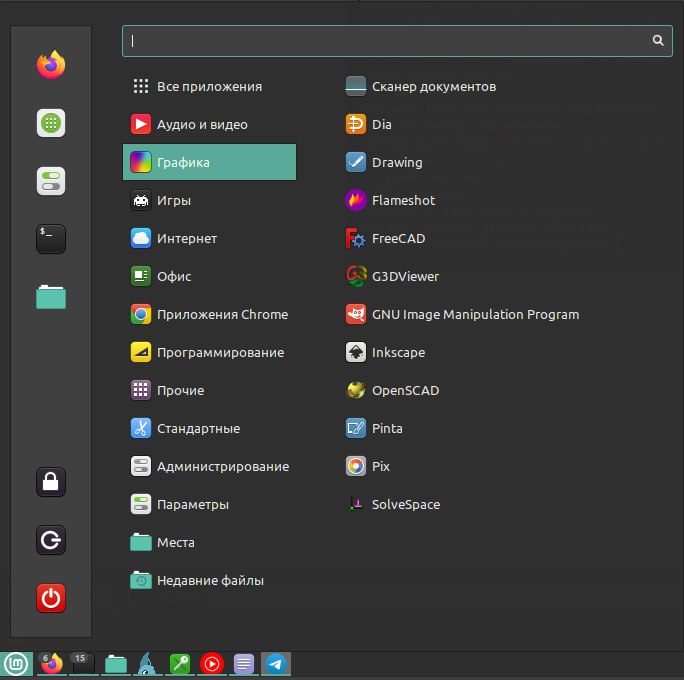Launch Inkscape vector editor

(385, 352)
